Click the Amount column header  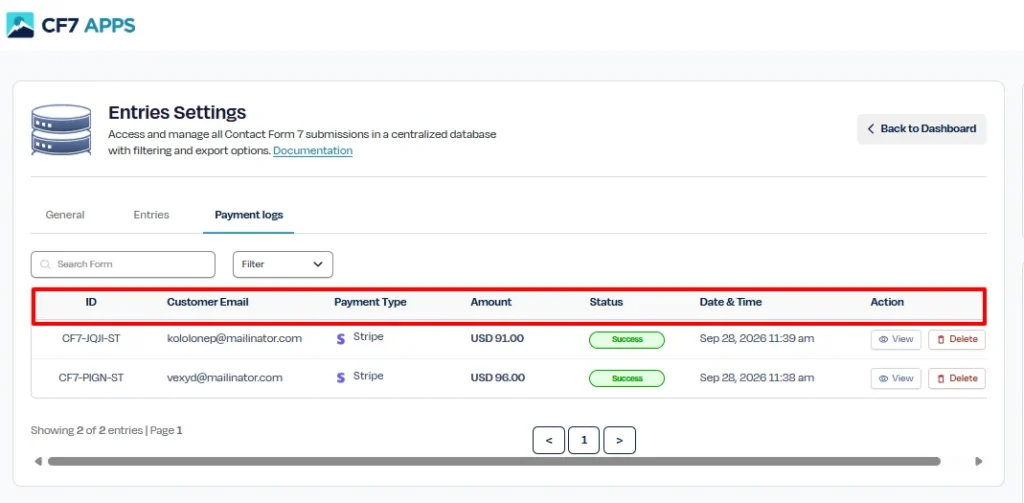[x=491, y=302]
